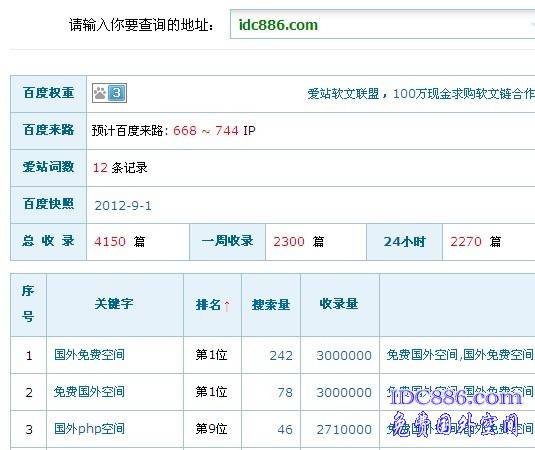Click the 2012-9-1 Baidu snapshot date
The height and width of the screenshot is (450, 535).
tap(123, 206)
